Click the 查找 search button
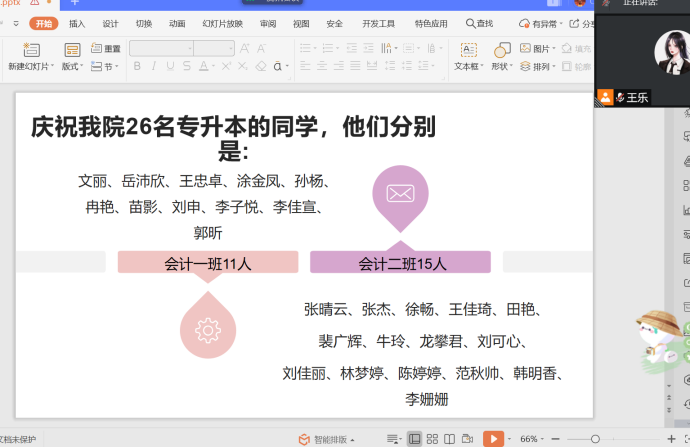691x447 pixels. (x=479, y=23)
